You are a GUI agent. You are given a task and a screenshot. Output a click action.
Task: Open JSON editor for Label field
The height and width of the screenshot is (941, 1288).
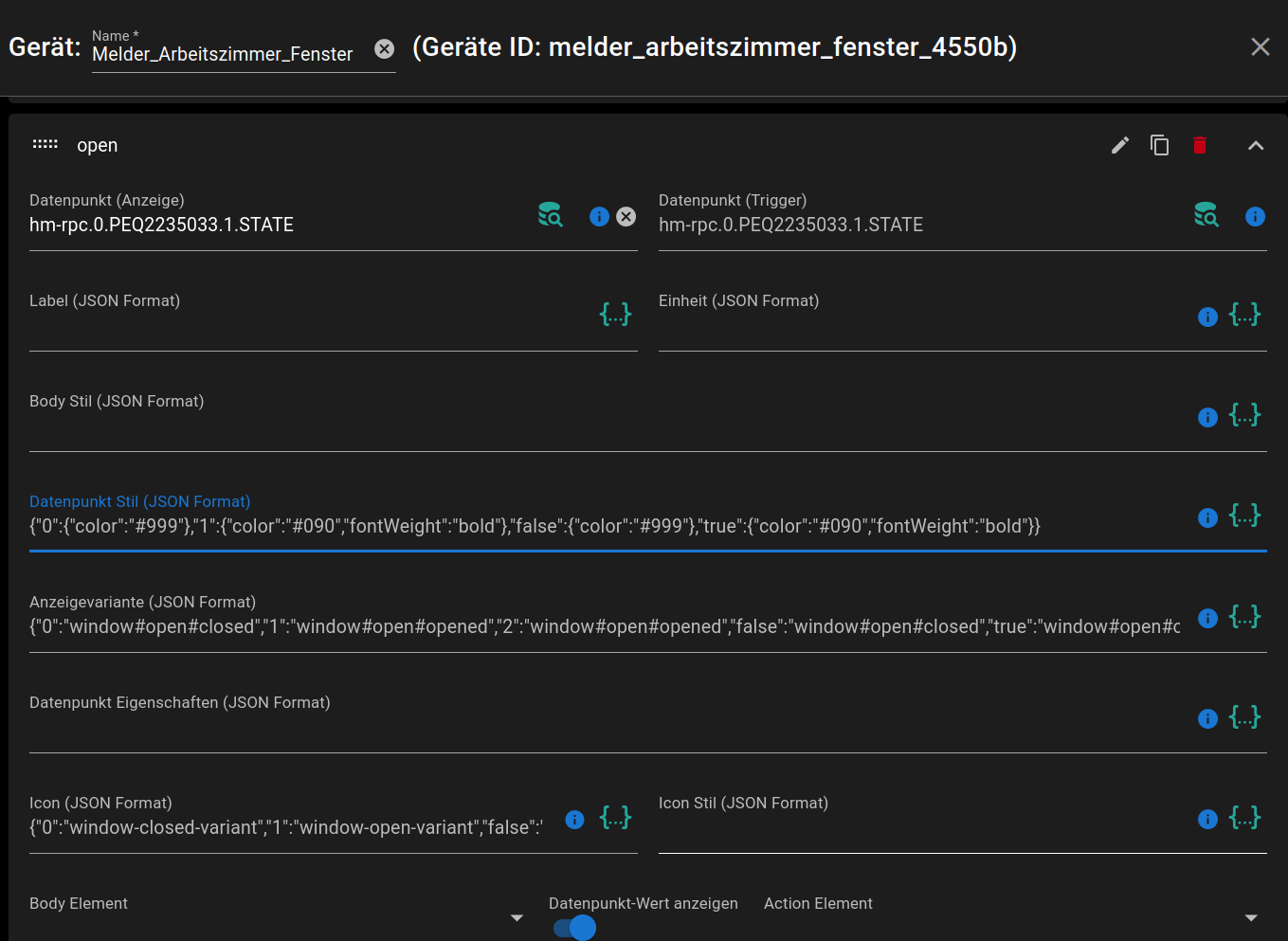point(615,315)
